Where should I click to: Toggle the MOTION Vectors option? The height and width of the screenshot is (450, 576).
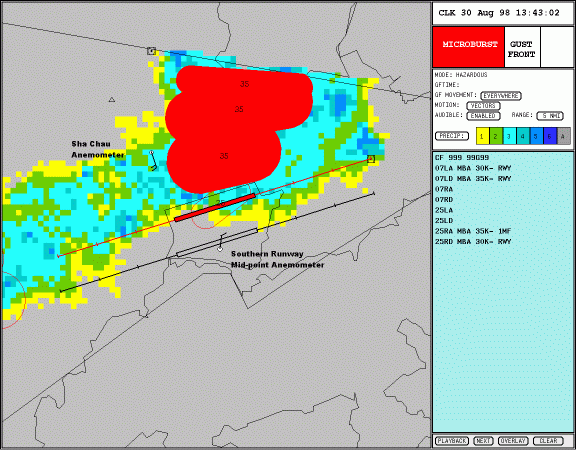(x=483, y=106)
